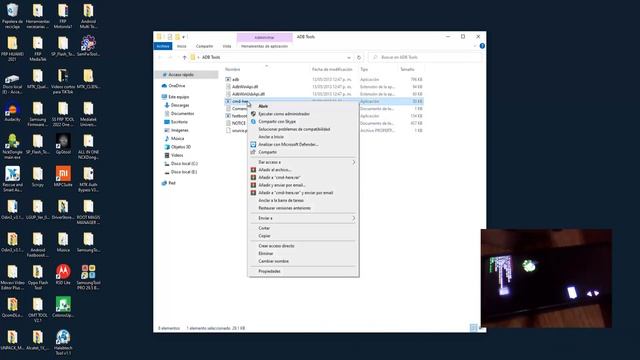This screenshot has height=360, width=640.
Task: Choose Añadir al archivo...
Action: point(303,170)
